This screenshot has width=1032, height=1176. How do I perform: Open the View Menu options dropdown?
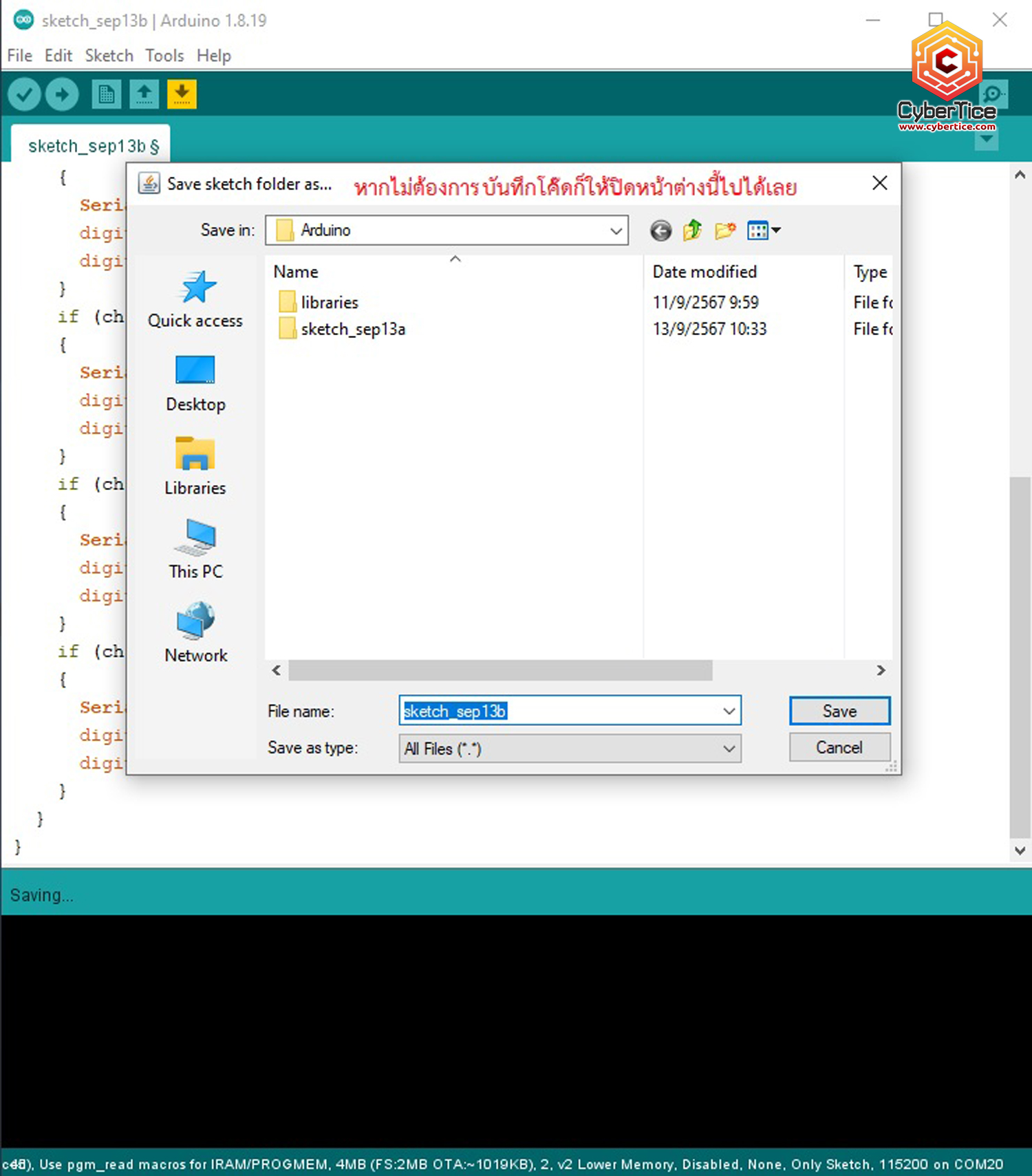coord(764,231)
